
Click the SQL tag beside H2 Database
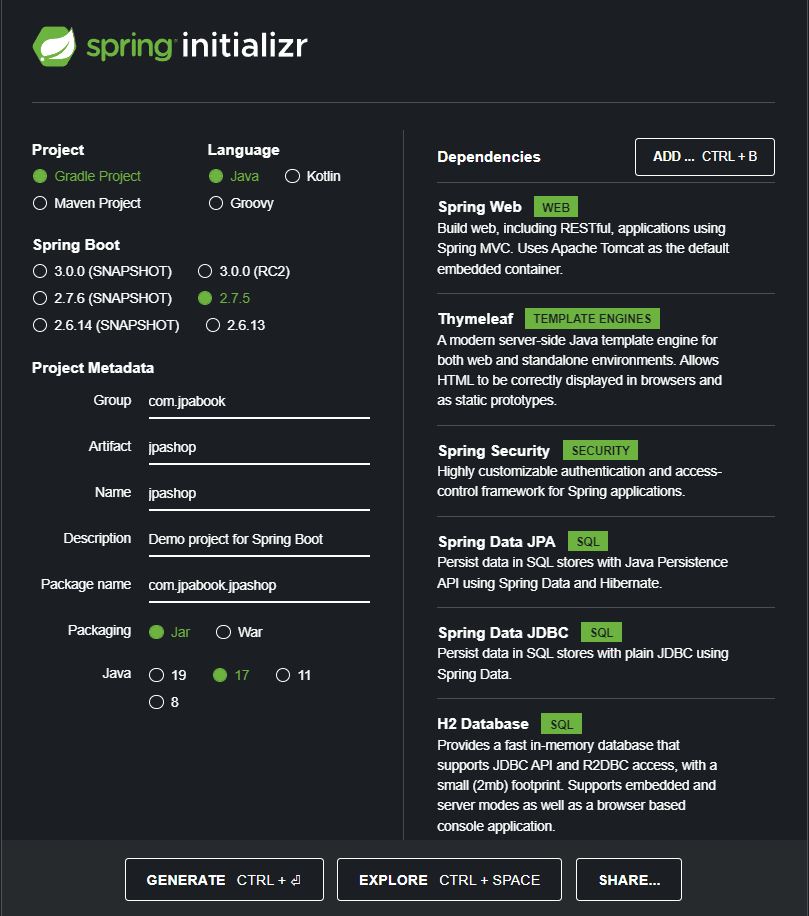click(561, 724)
